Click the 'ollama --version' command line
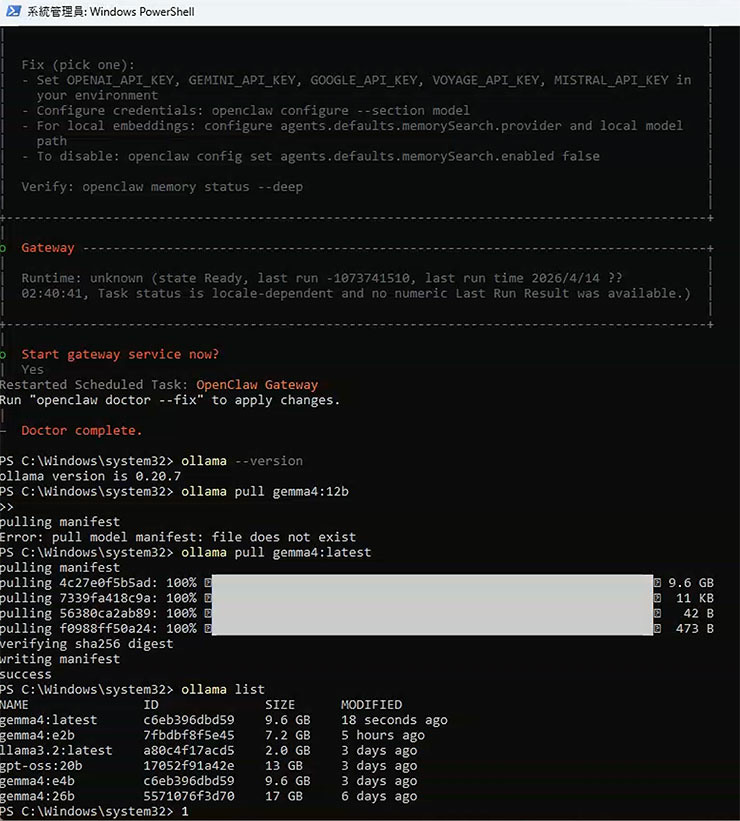740x821 pixels. [x=151, y=461]
